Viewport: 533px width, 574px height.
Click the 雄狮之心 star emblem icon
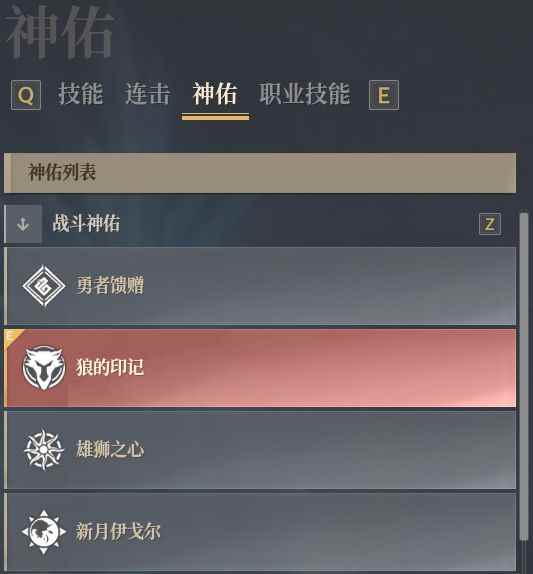click(44, 449)
